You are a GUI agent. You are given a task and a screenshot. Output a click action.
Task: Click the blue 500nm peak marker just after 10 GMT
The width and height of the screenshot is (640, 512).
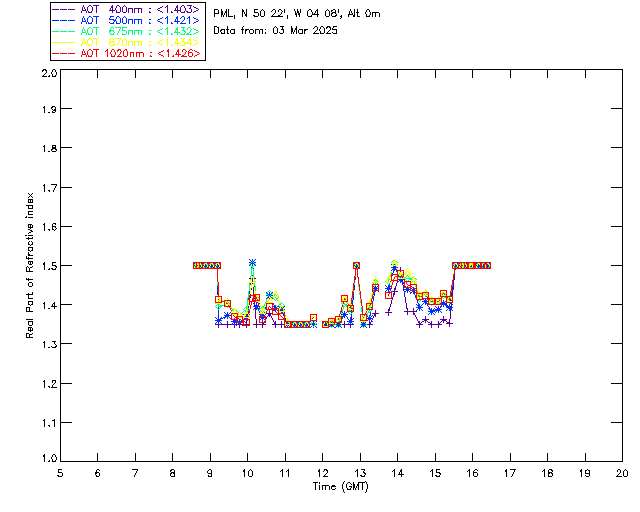tap(252, 262)
